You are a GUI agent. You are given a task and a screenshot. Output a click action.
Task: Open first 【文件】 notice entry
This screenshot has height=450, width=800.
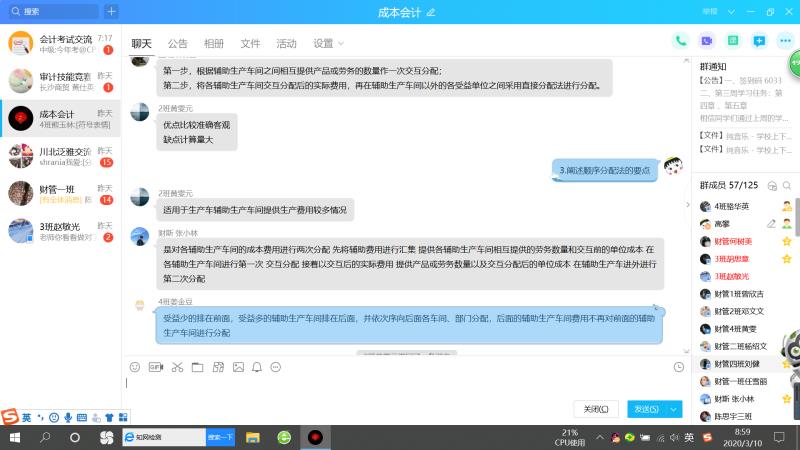pyautogui.click(x=745, y=136)
